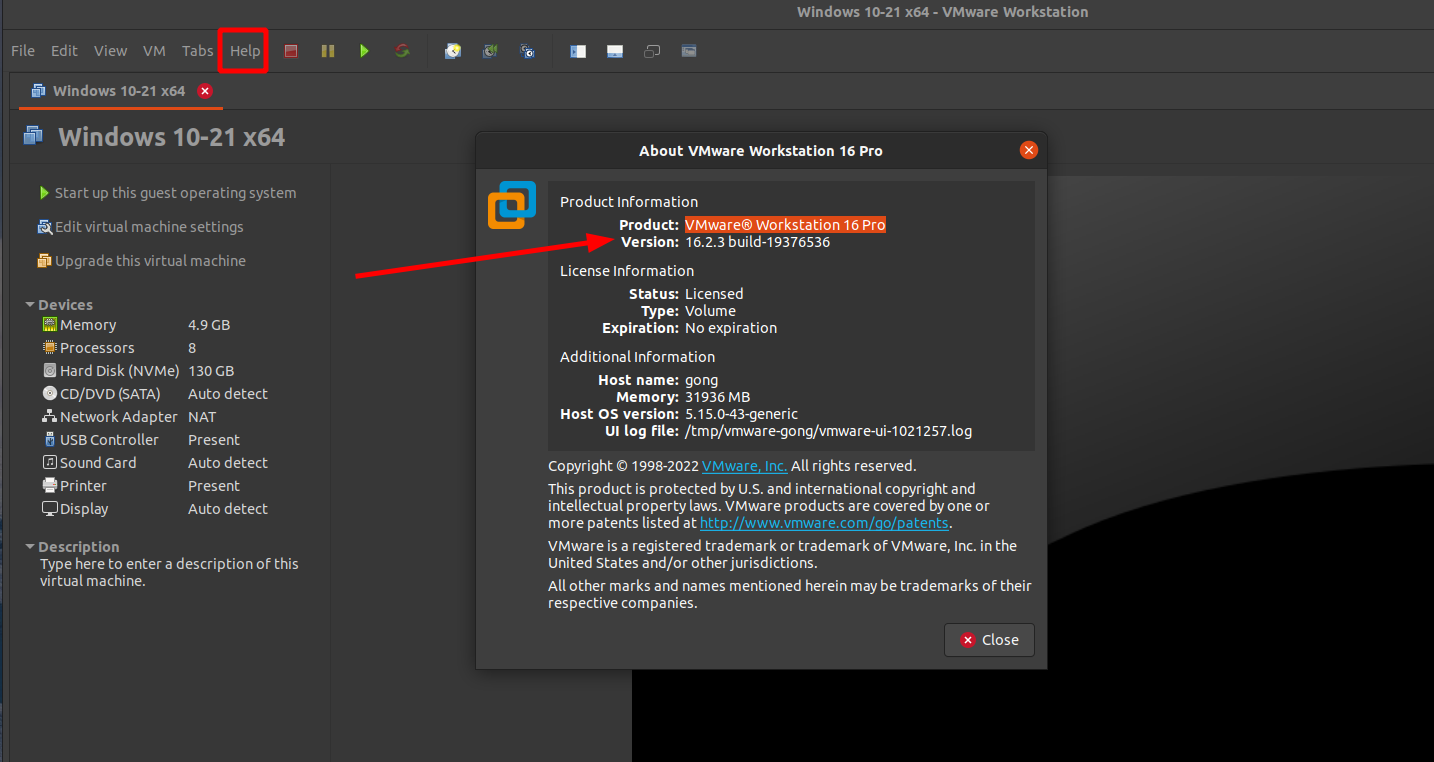Close the Windows 10-21 x64 tab
The width and height of the screenshot is (1434, 762).
[205, 91]
